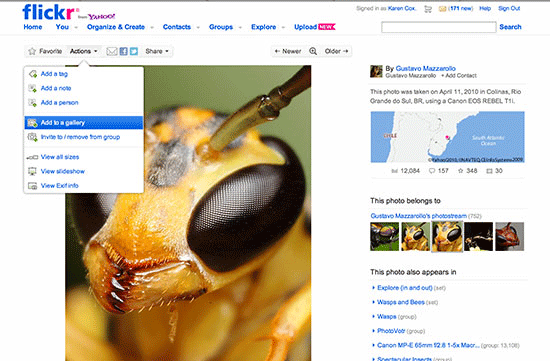
Task: Open the Share dropdown
Action: click(x=157, y=51)
